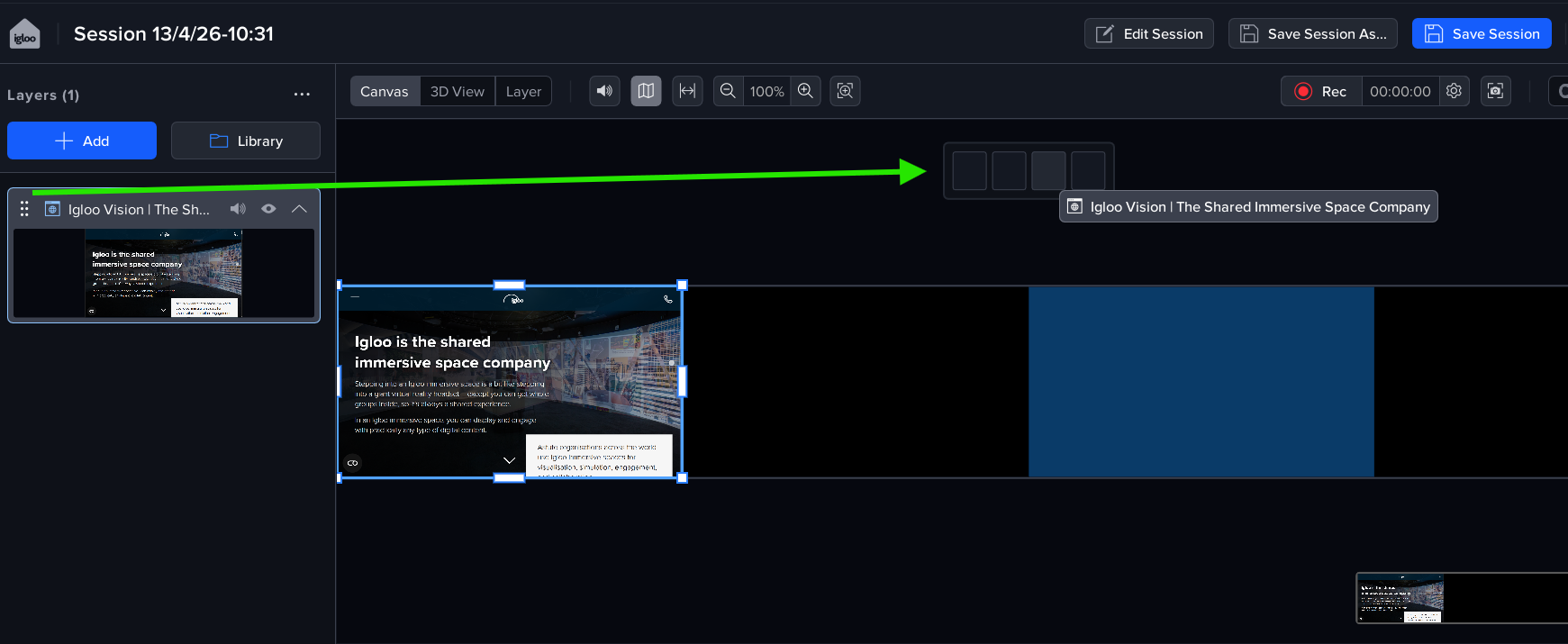Open the recording settings gear

(1454, 91)
